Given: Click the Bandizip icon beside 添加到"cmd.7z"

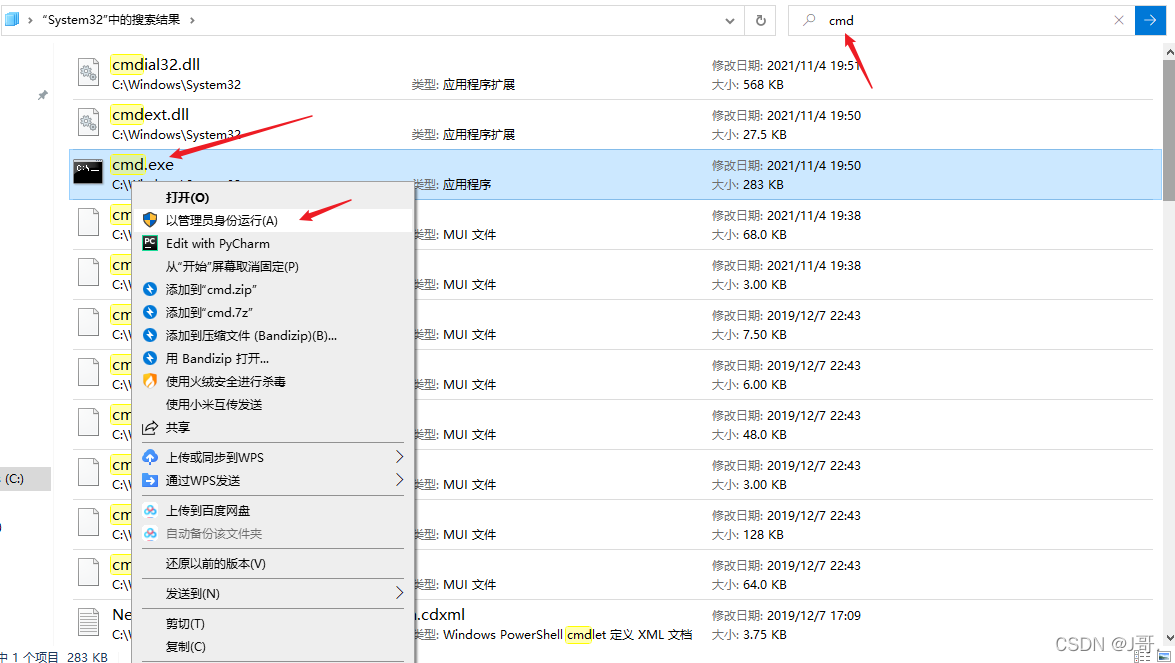Looking at the screenshot, I should coord(150,312).
